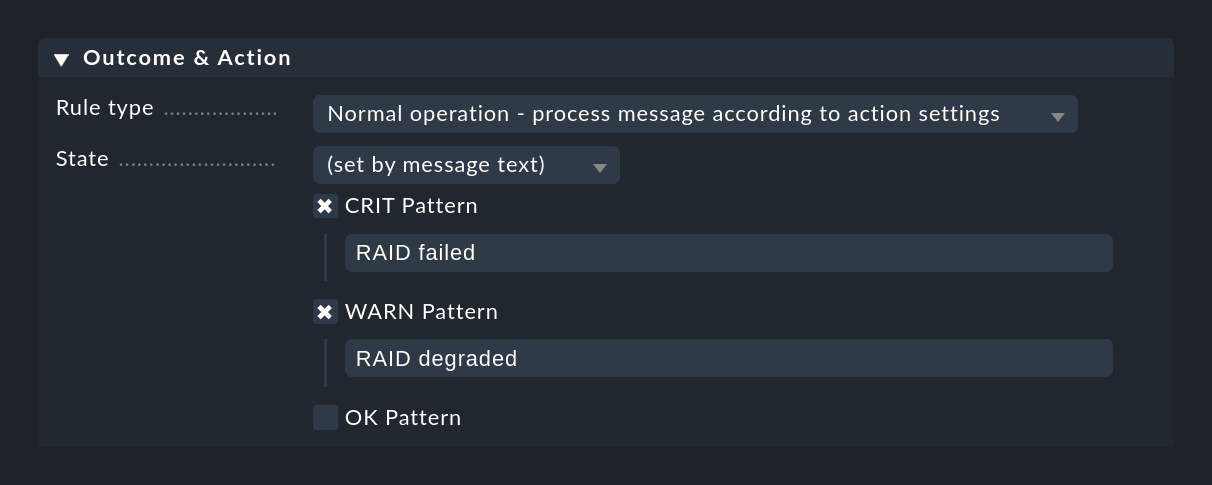The image size is (1212, 485).
Task: Open the Rule type dropdown
Action: coord(695,114)
